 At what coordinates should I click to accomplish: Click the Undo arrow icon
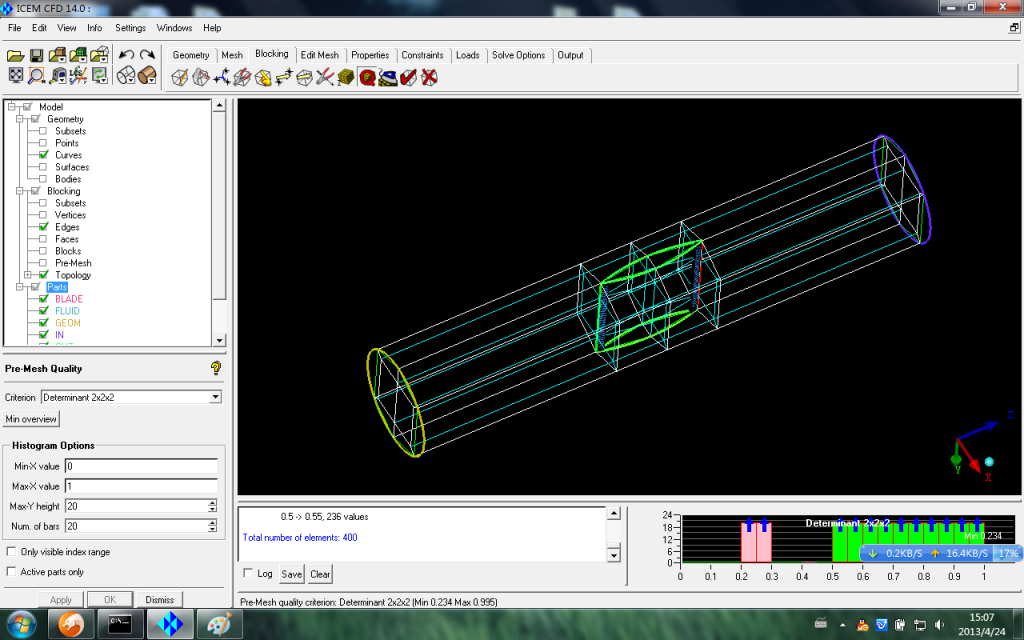point(126,55)
